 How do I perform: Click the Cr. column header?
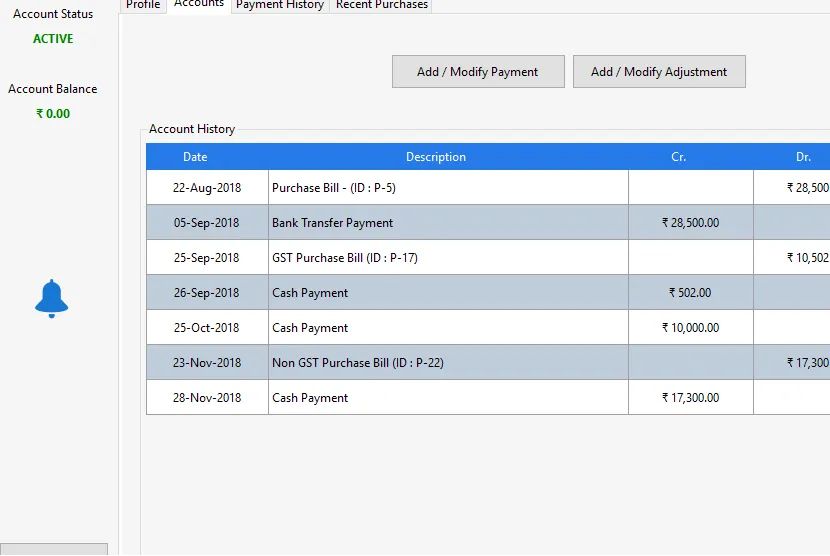679,157
